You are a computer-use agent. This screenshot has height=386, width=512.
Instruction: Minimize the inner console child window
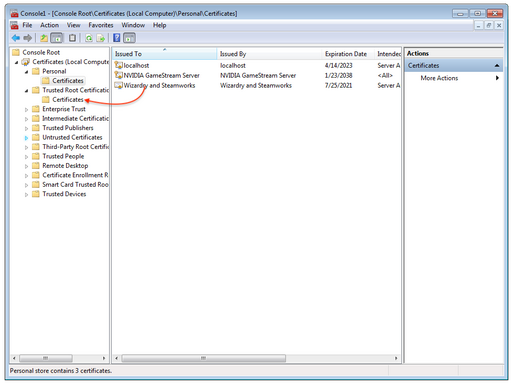coord(478,25)
